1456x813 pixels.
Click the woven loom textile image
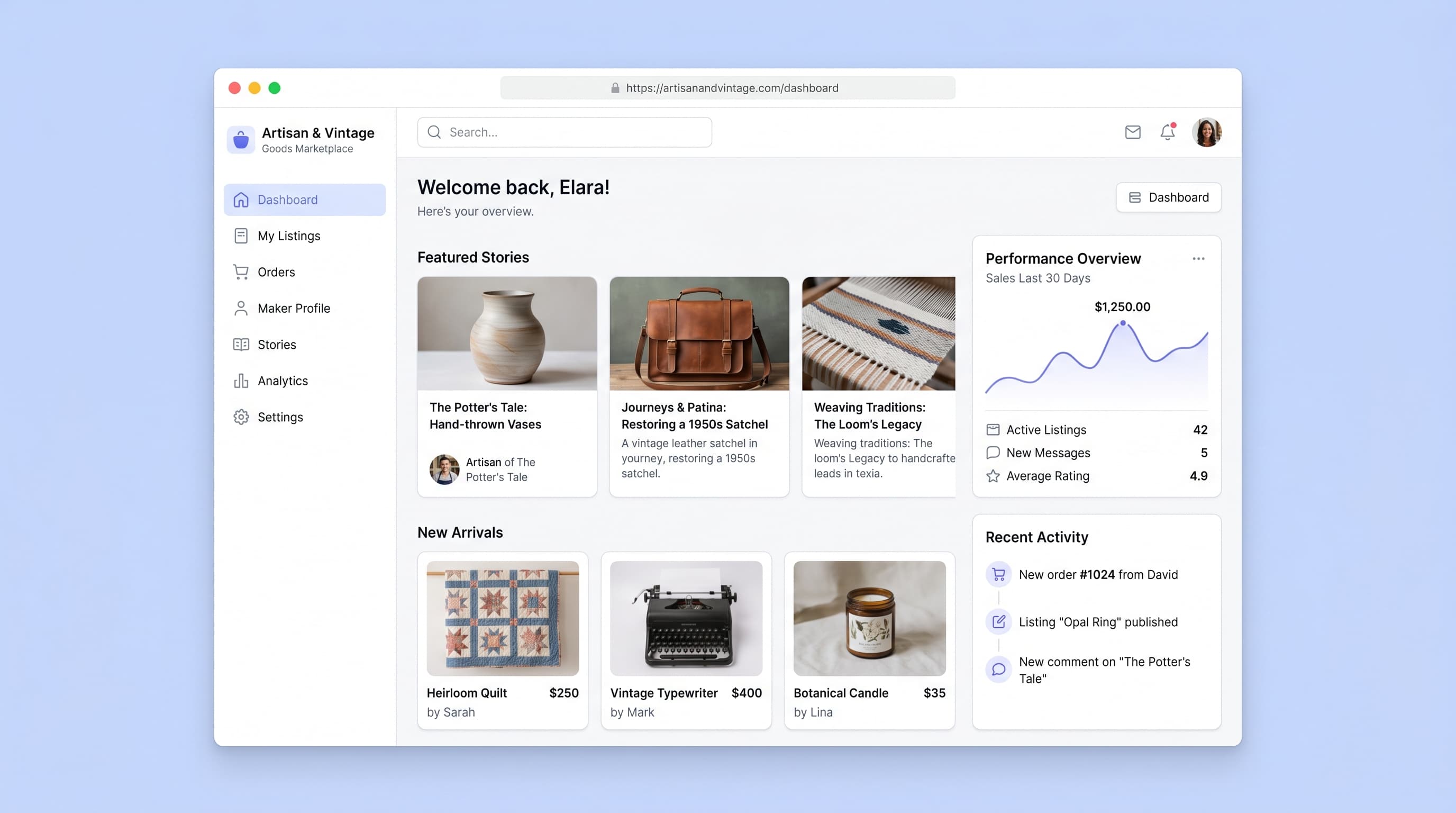[x=878, y=333]
